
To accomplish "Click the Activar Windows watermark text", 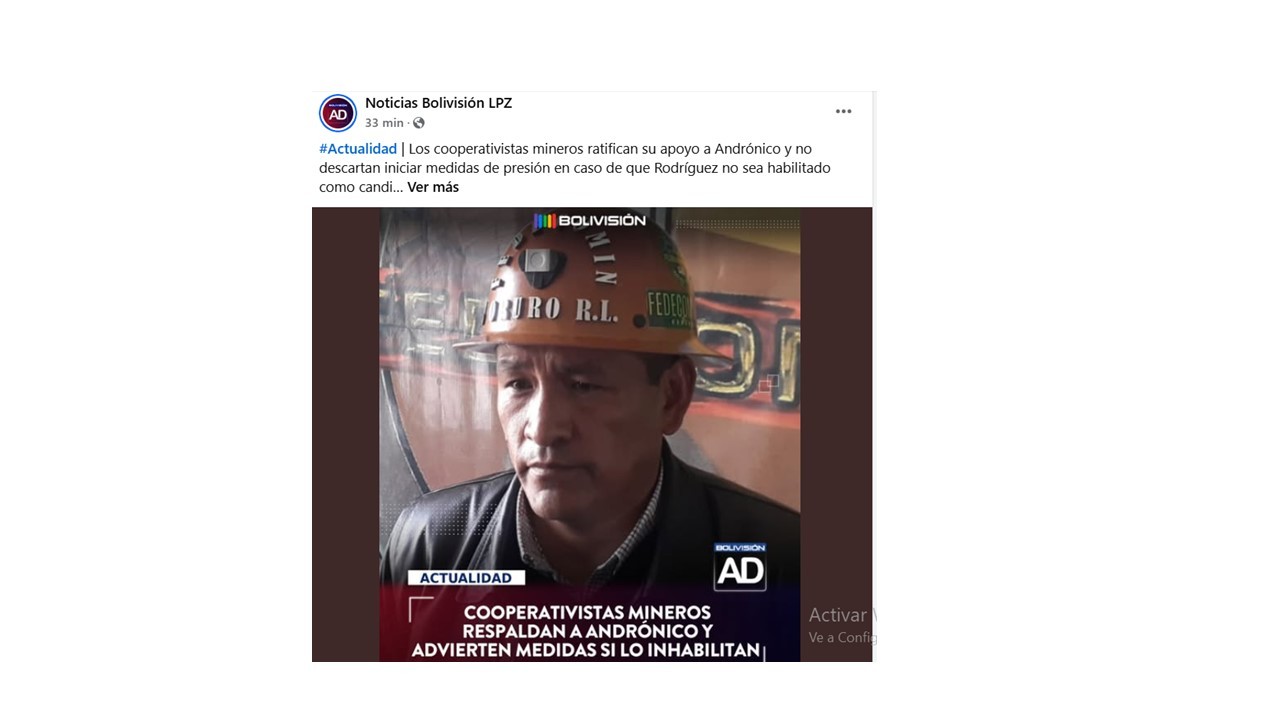I will pyautogui.click(x=842, y=615).
